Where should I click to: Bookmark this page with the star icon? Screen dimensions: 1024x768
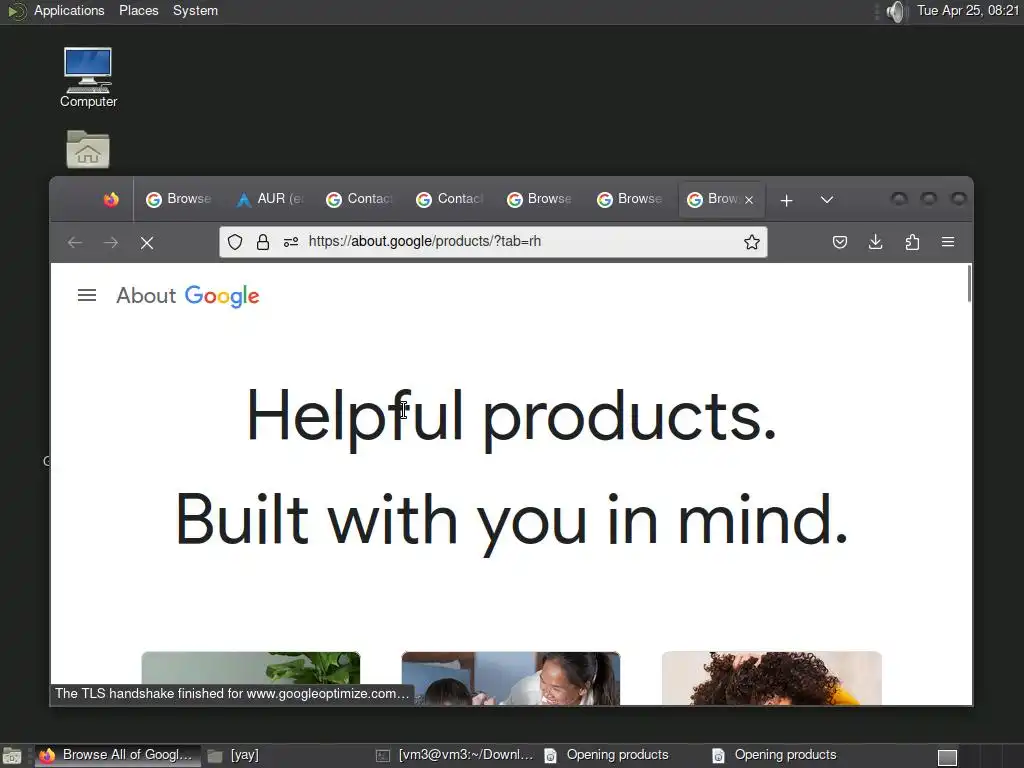752,242
